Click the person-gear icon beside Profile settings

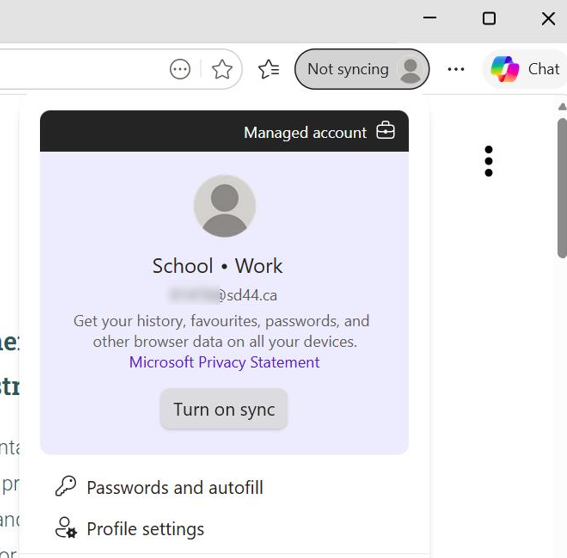[x=66, y=528]
